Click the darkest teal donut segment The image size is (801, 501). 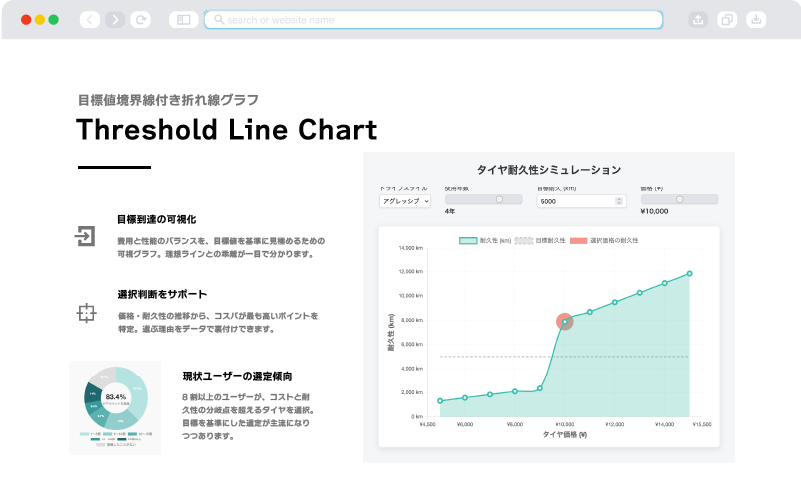click(x=92, y=394)
